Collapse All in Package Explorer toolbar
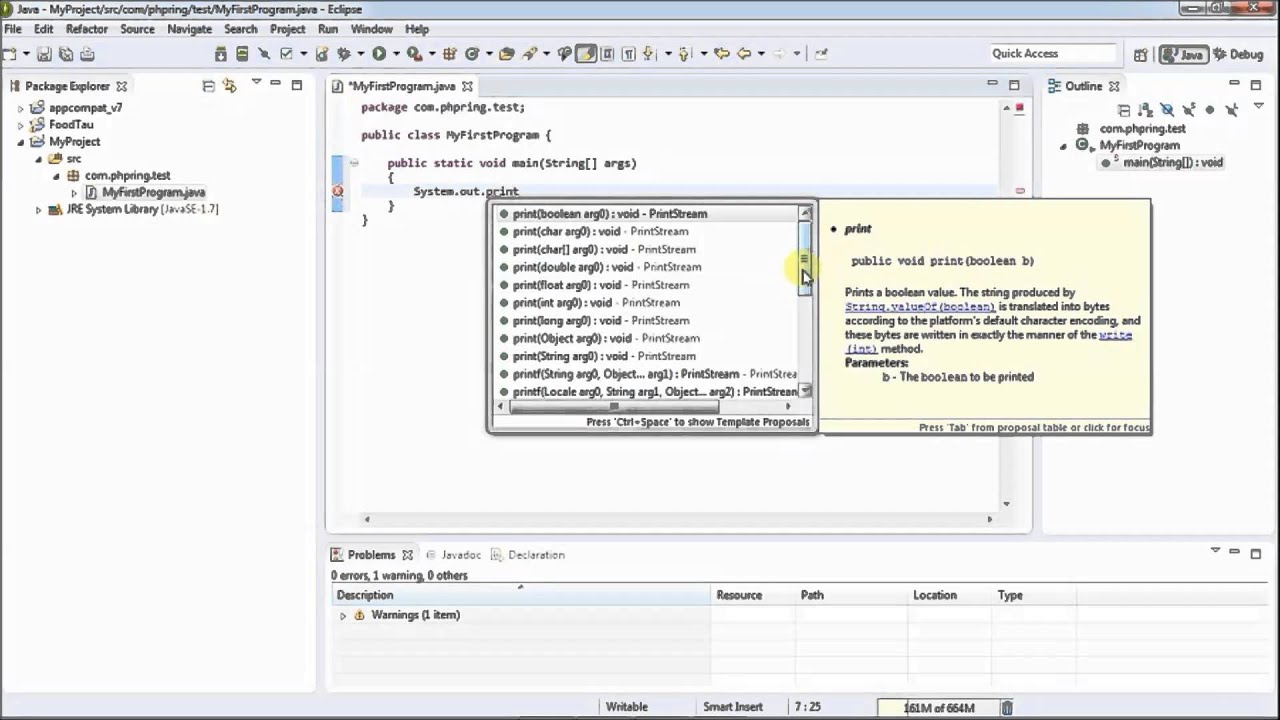The height and width of the screenshot is (720, 1280). 208,86
